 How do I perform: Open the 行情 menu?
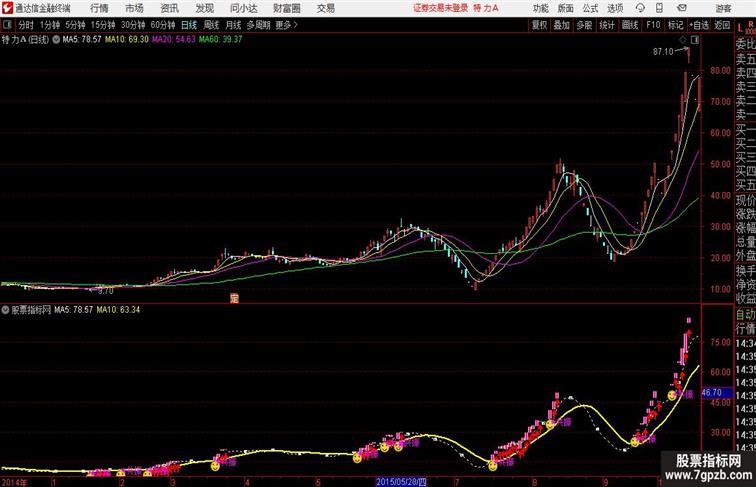click(99, 8)
